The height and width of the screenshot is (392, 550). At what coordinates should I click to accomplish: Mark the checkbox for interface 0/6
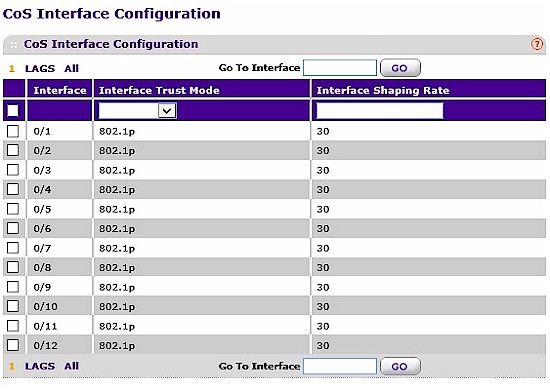pyautogui.click(x=13, y=228)
